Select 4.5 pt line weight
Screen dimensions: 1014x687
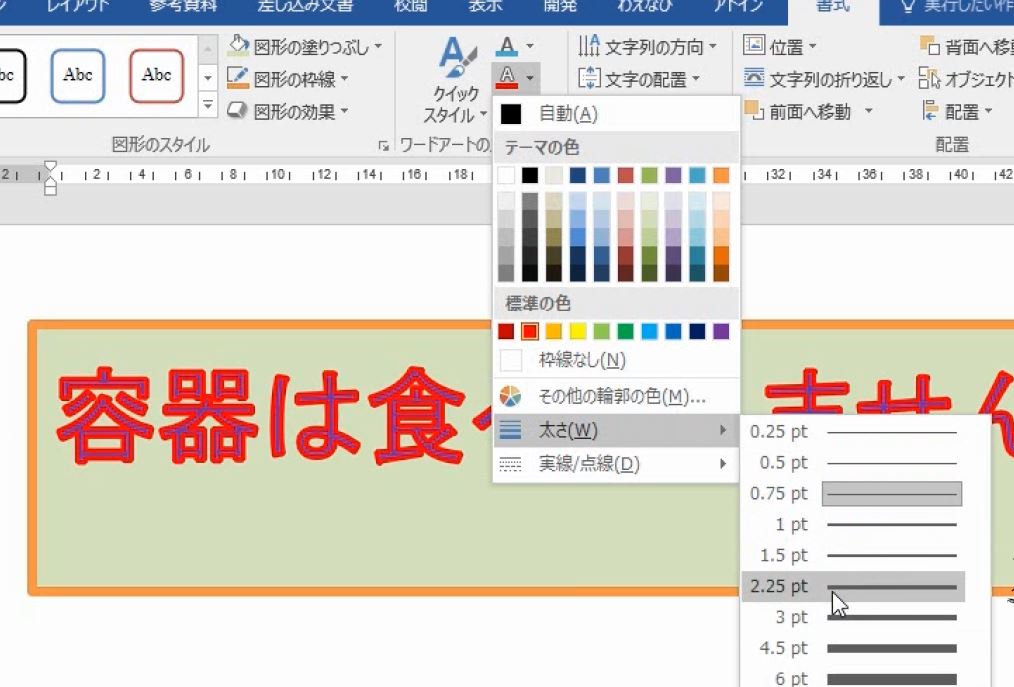click(854, 648)
